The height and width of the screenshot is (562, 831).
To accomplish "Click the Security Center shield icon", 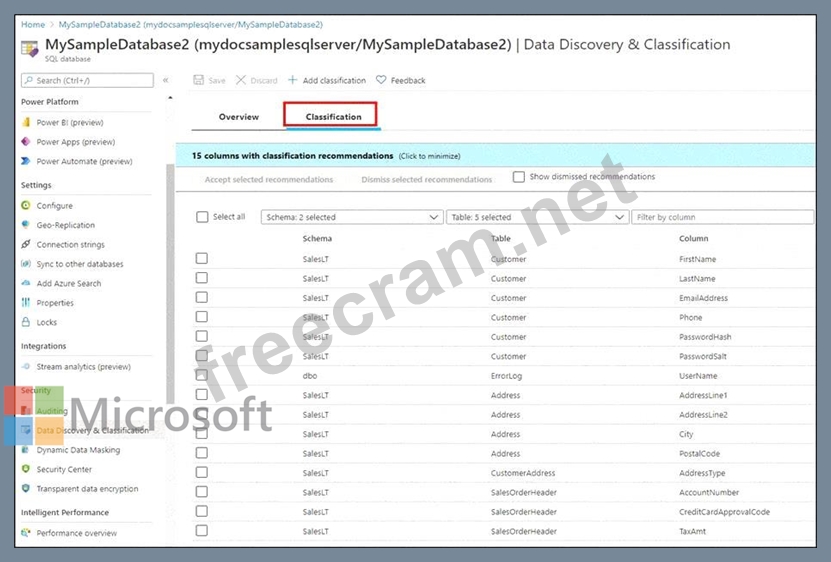I will click(x=25, y=469).
